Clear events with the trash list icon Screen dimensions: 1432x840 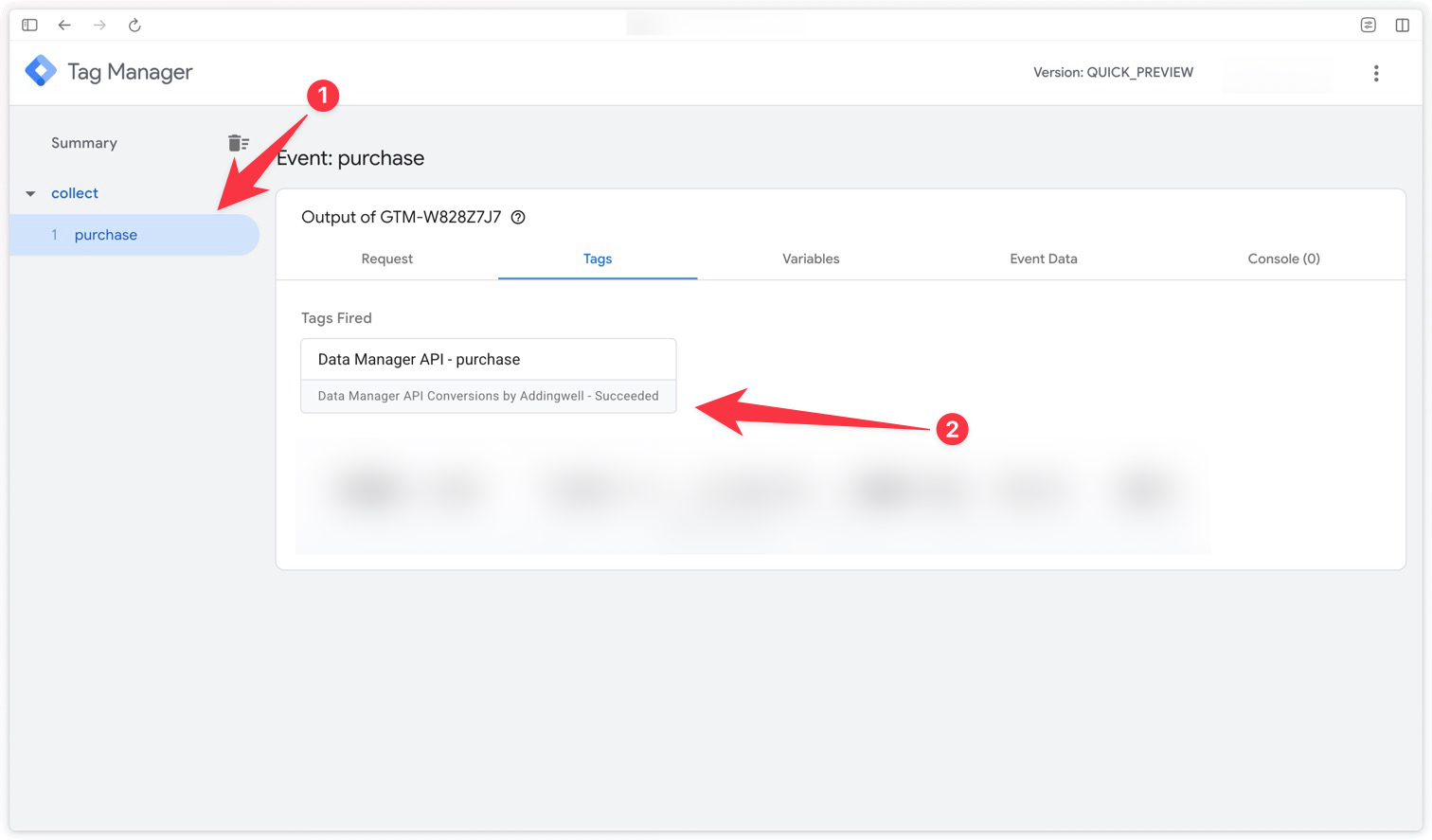[238, 143]
